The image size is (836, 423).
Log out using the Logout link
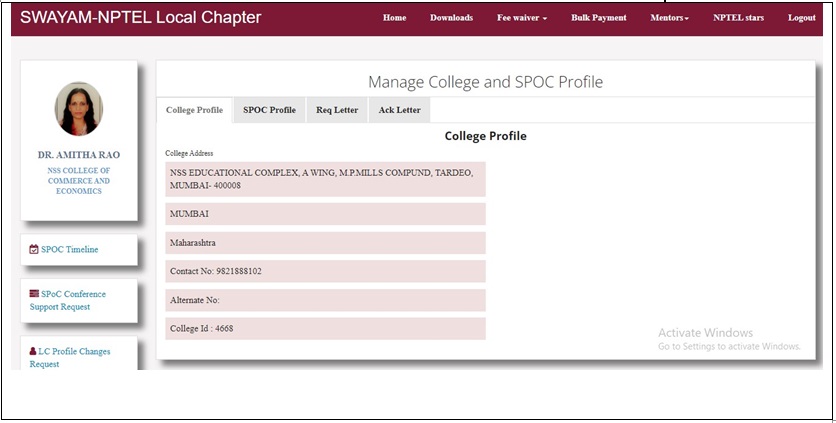pos(802,18)
